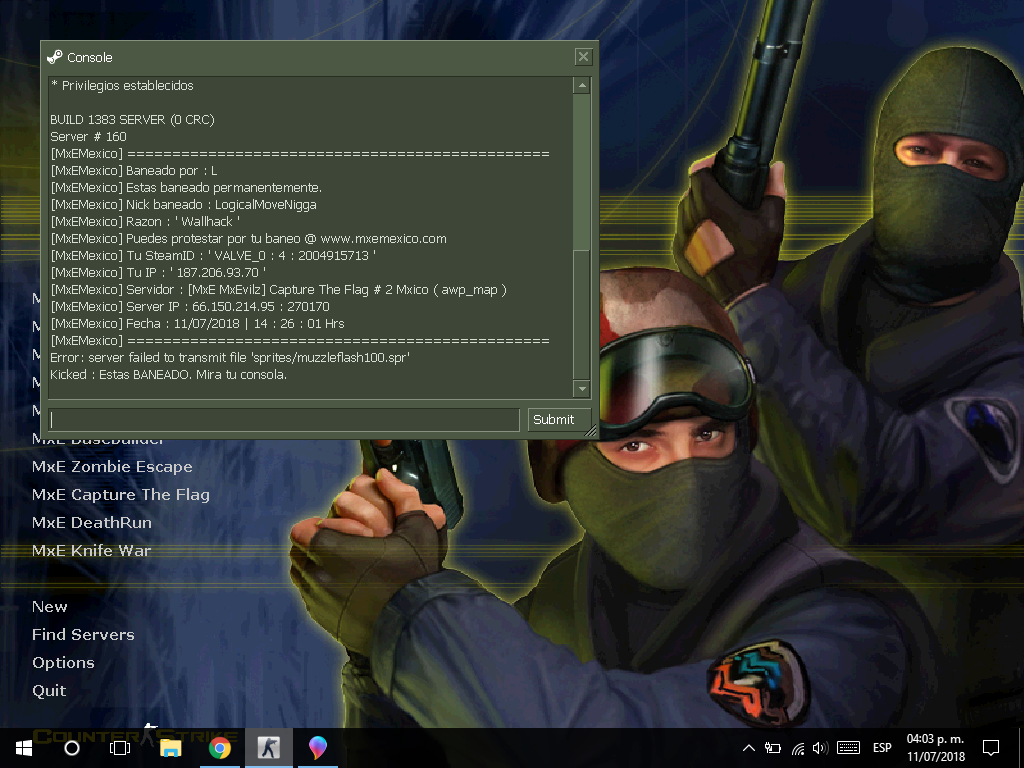Image resolution: width=1024 pixels, height=768 pixels.
Task: Select New from the main menu
Action: pyautogui.click(x=50, y=607)
